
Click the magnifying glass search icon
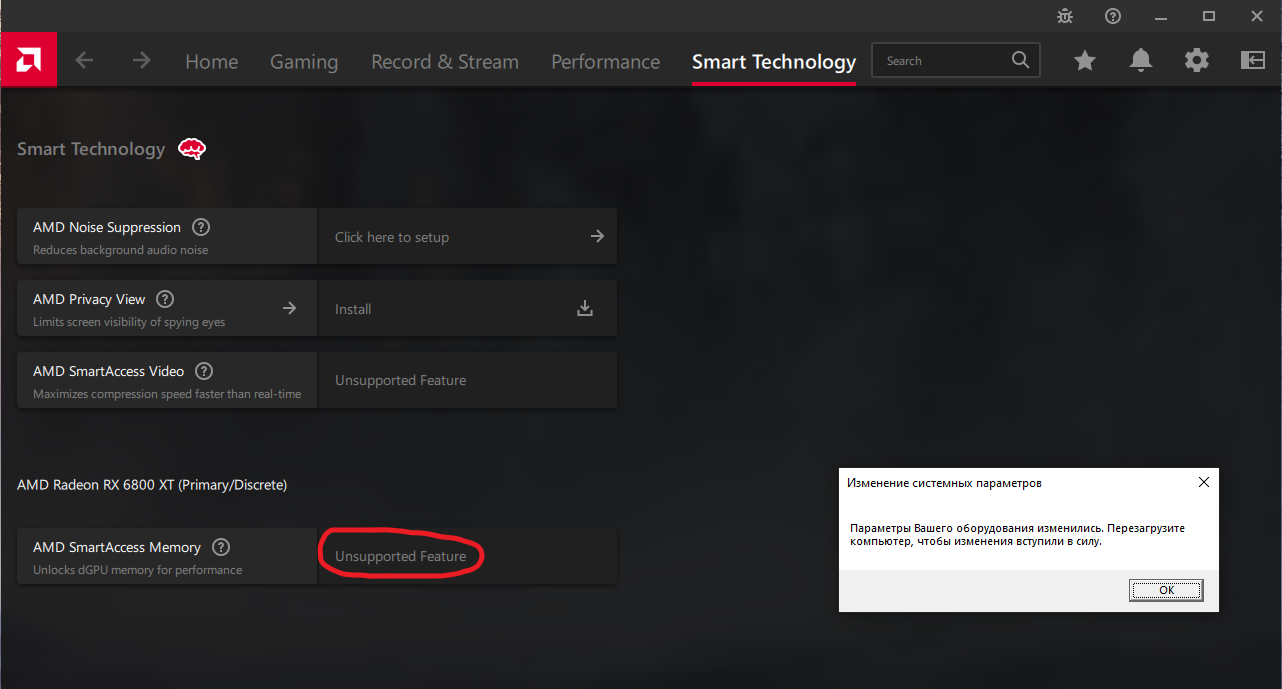pos(1020,60)
